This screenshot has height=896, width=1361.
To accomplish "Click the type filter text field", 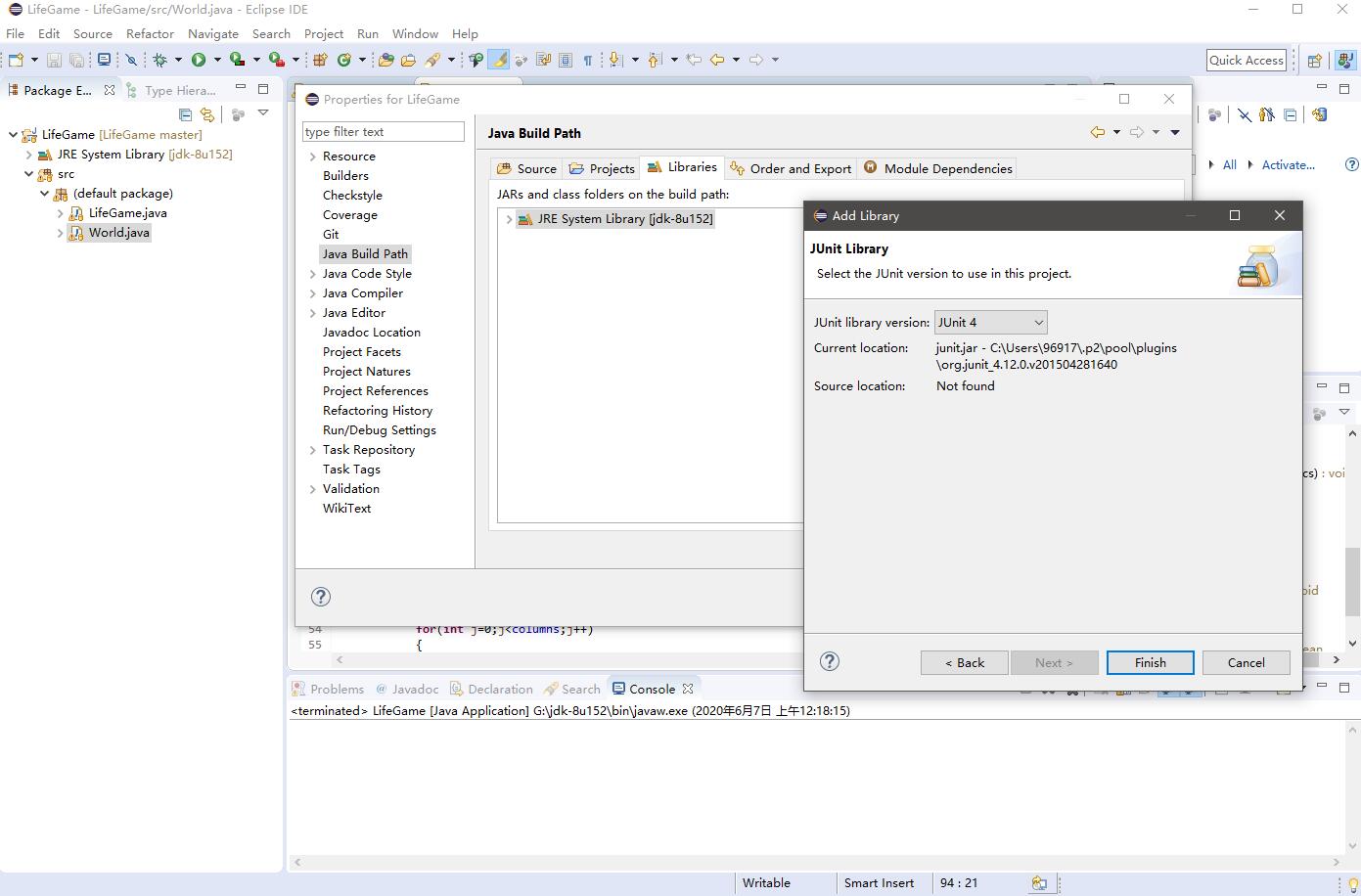I will coord(384,132).
